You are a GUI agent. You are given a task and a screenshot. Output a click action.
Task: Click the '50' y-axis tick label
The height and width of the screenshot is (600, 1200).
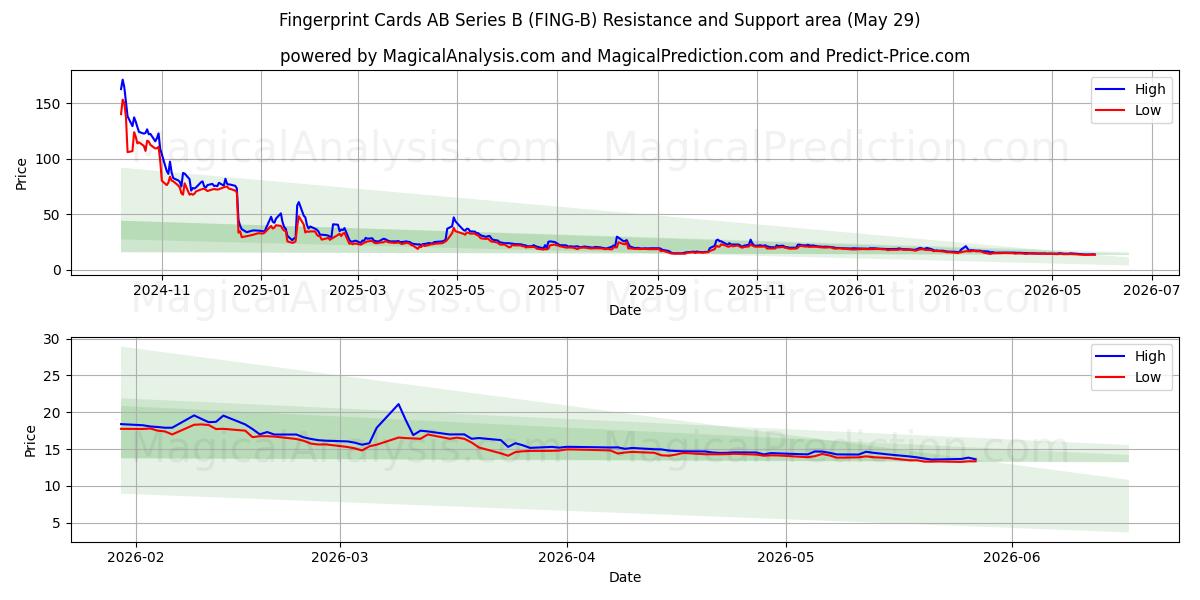pyautogui.click(x=54, y=215)
